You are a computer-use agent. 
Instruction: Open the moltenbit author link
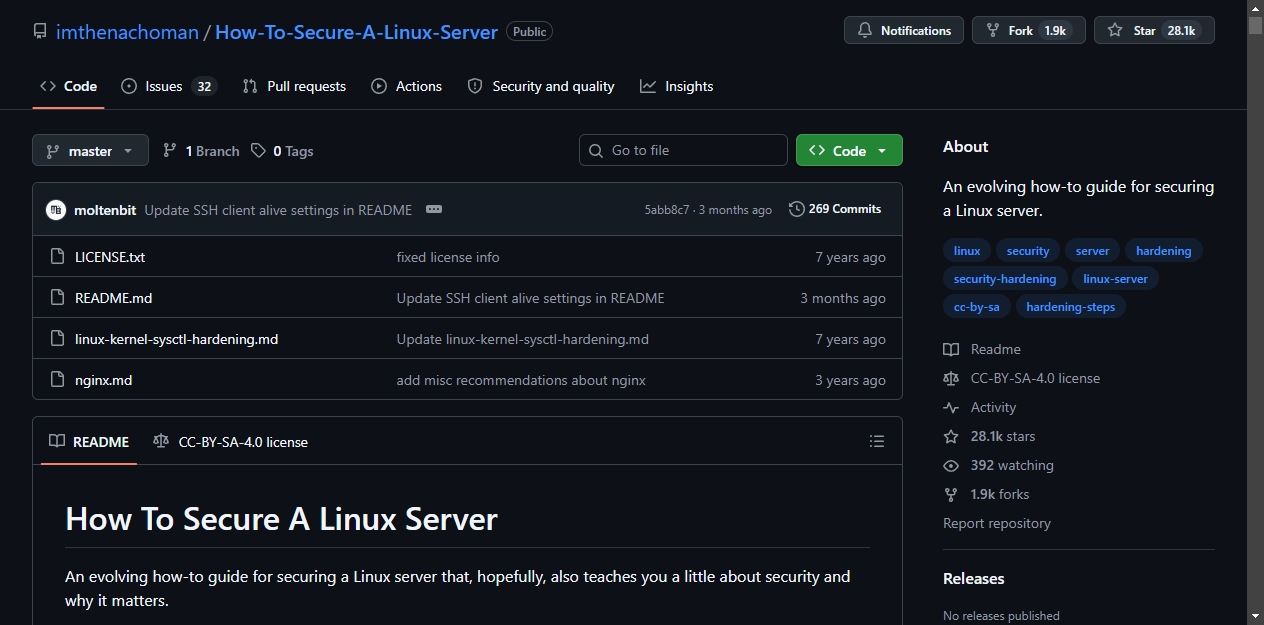(x=105, y=210)
